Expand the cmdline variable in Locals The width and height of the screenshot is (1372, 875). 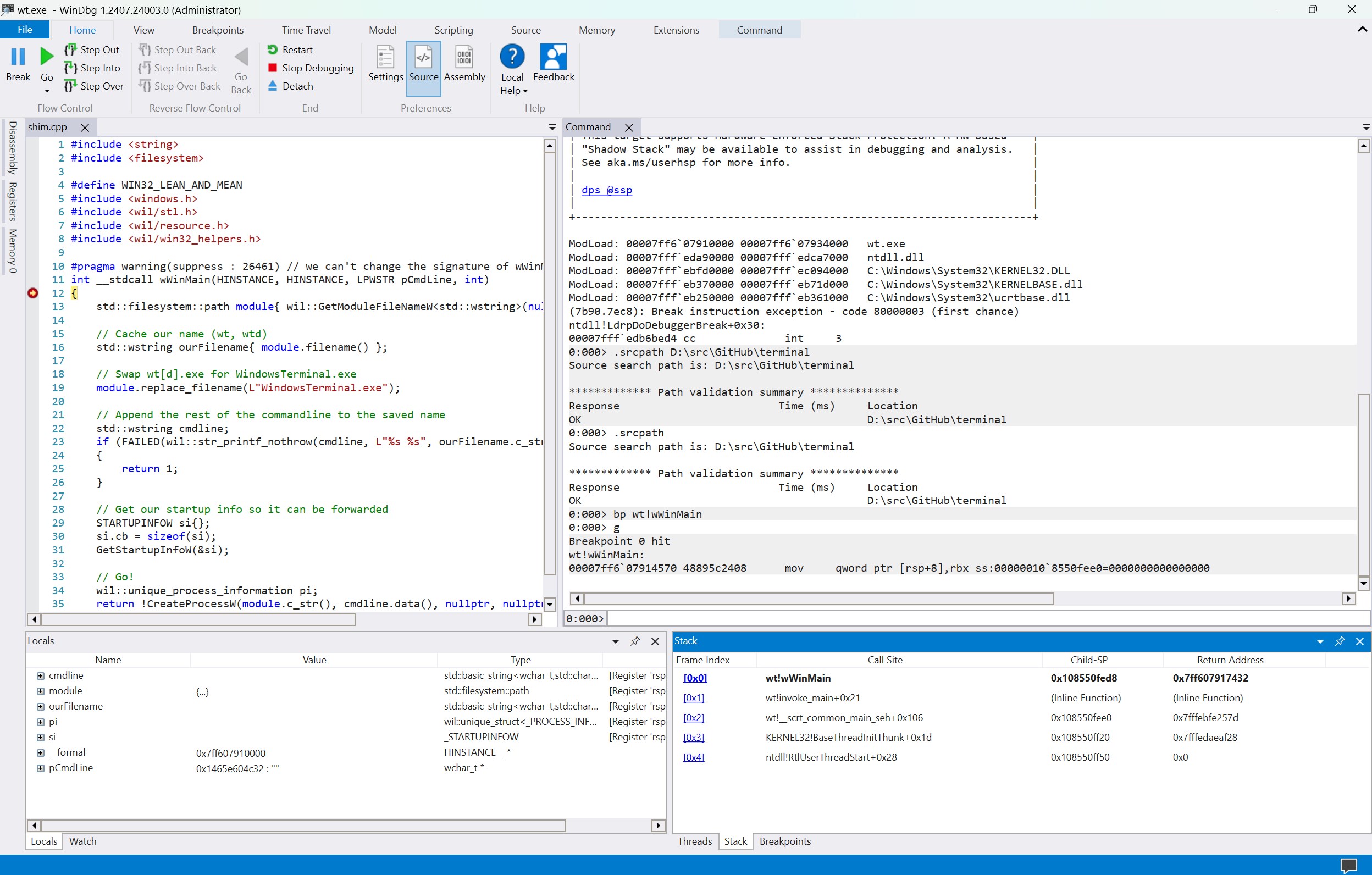(41, 675)
